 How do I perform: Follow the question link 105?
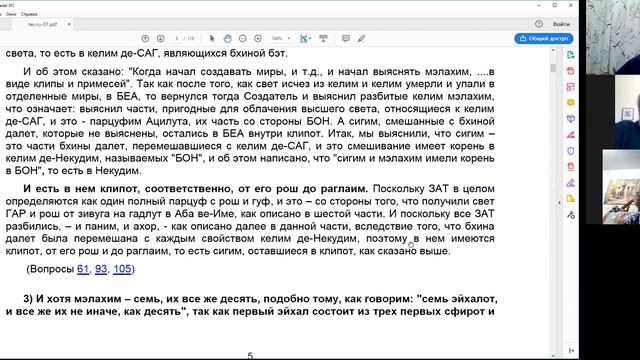122,269
